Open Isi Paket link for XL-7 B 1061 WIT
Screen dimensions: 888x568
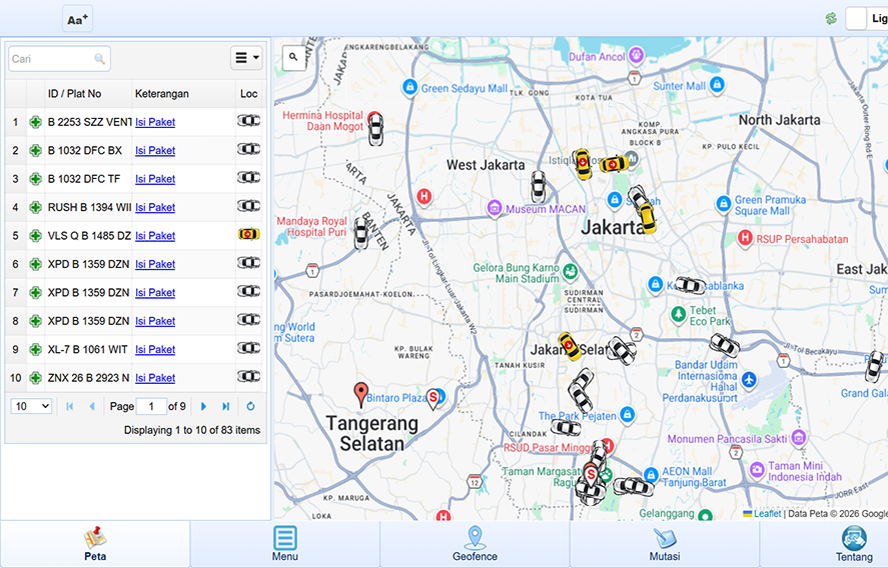pos(155,349)
